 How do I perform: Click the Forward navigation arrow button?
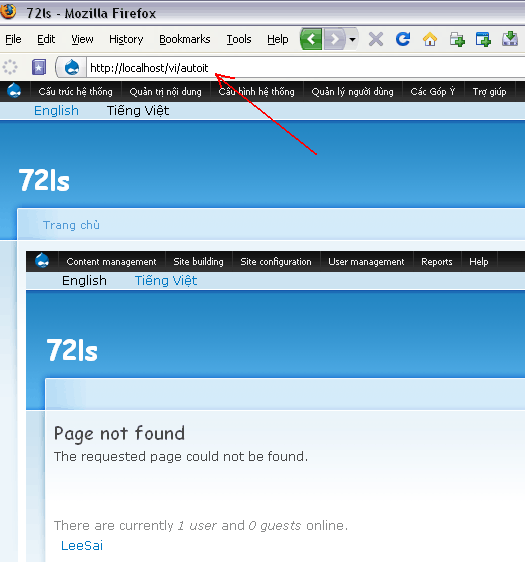[x=335, y=39]
